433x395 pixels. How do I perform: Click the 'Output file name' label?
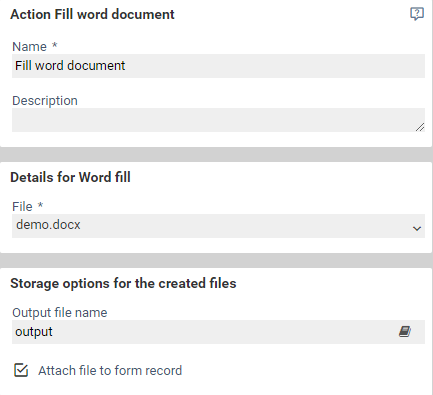pyautogui.click(x=60, y=313)
